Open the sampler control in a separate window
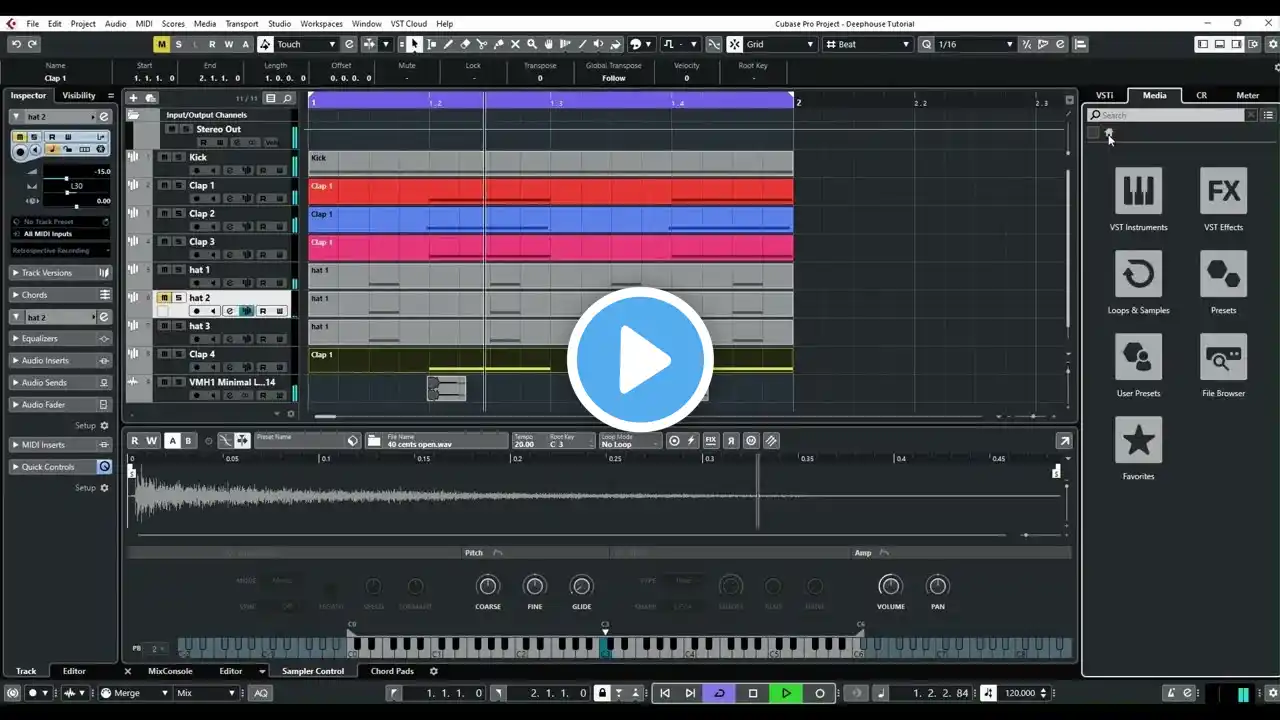 pyautogui.click(x=1064, y=440)
